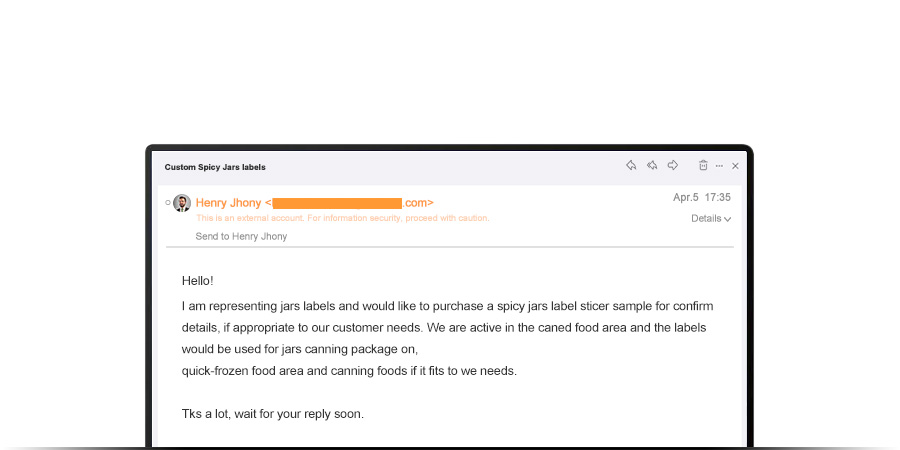Screen dimensions: 900x450
Task: Click the Reply arrow icon
Action: pyautogui.click(x=631, y=166)
